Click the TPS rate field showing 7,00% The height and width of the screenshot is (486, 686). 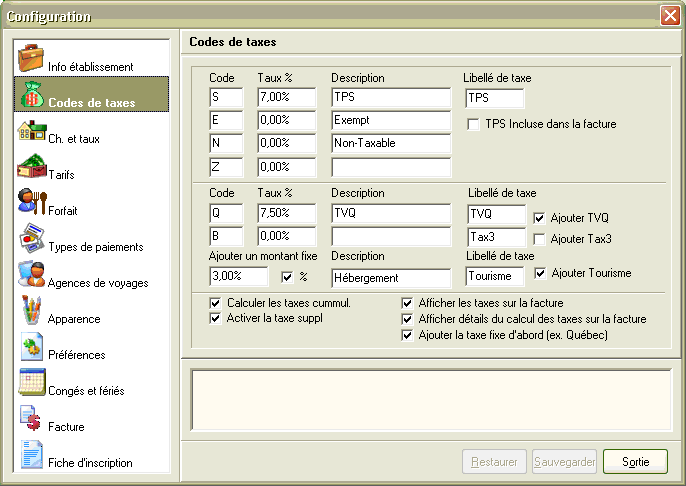pyautogui.click(x=286, y=99)
